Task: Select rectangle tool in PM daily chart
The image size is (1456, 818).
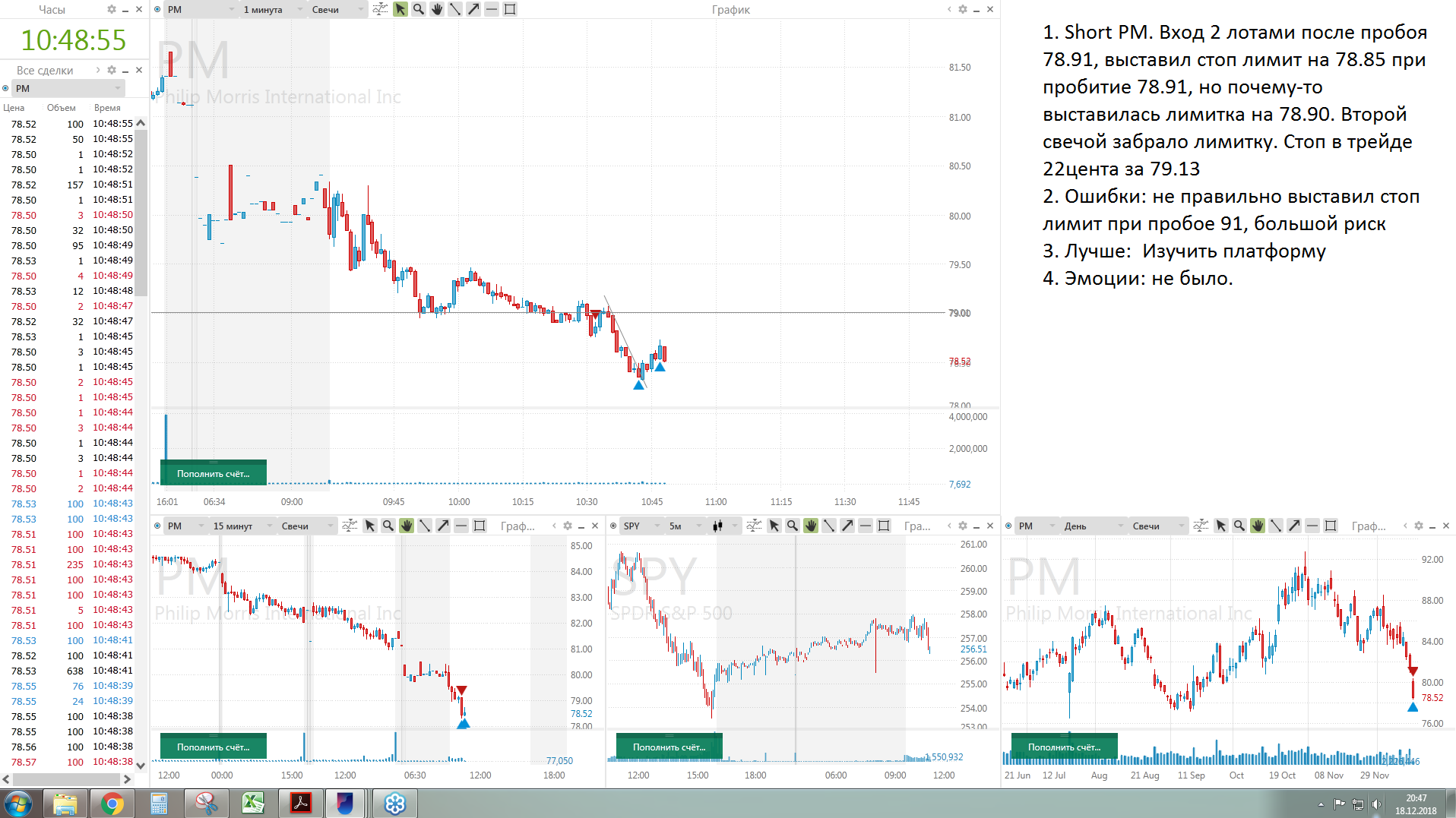Action: [1331, 526]
